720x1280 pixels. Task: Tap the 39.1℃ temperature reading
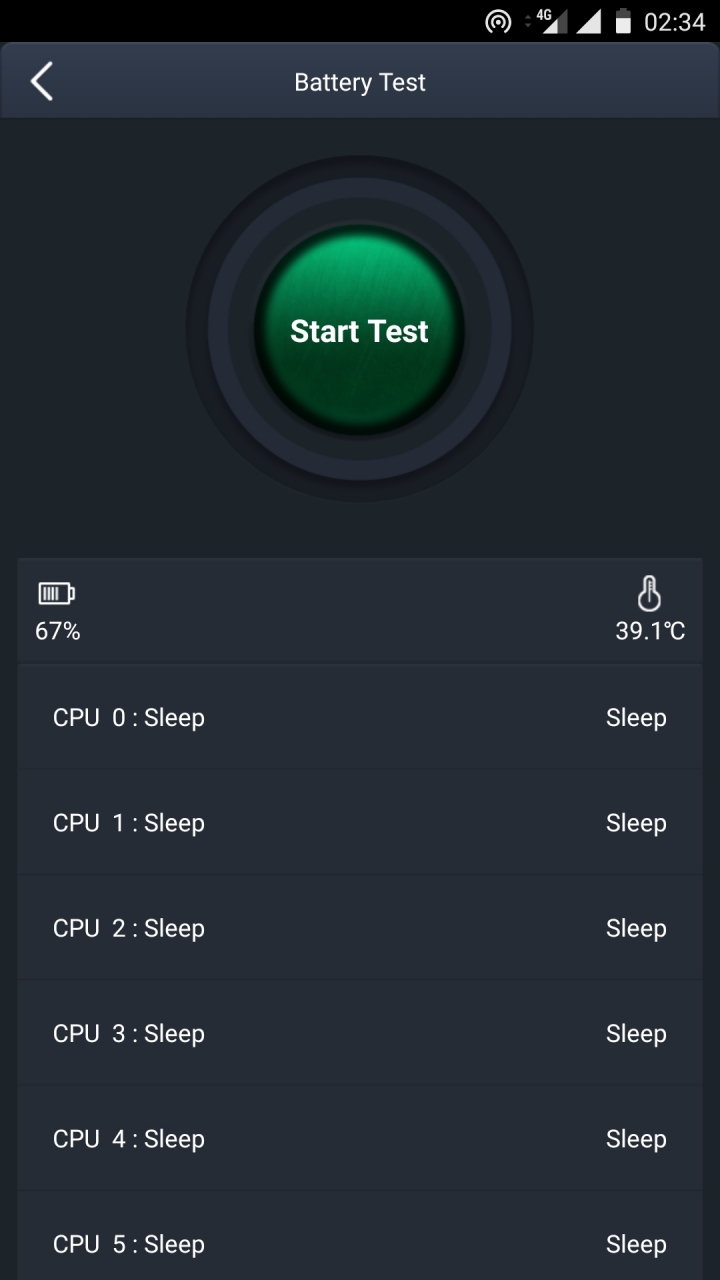pyautogui.click(x=650, y=631)
